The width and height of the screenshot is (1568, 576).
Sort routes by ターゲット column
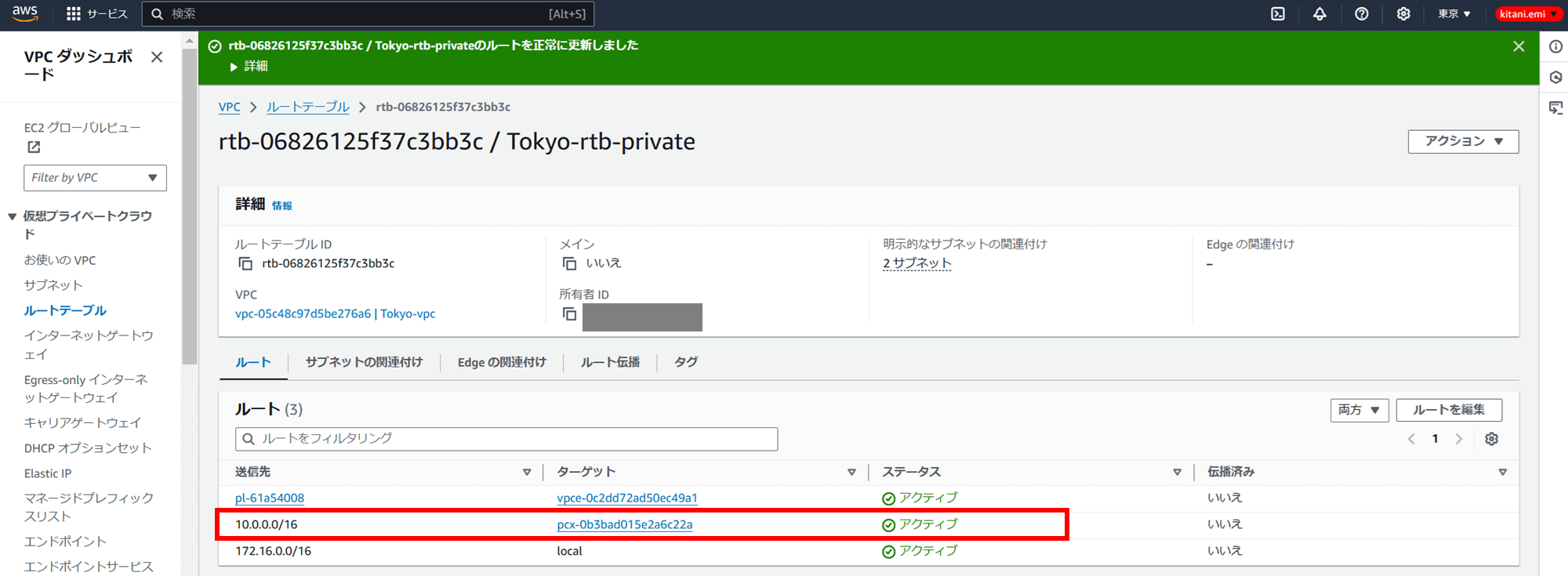point(851,473)
